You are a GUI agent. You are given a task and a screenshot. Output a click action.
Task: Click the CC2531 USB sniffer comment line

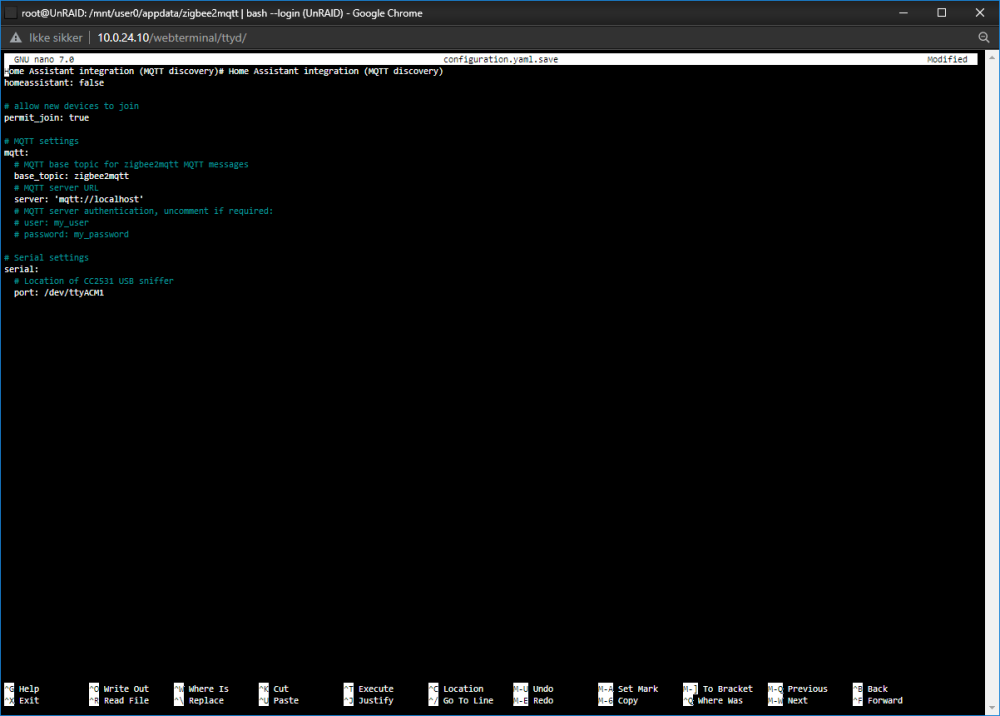tap(94, 281)
